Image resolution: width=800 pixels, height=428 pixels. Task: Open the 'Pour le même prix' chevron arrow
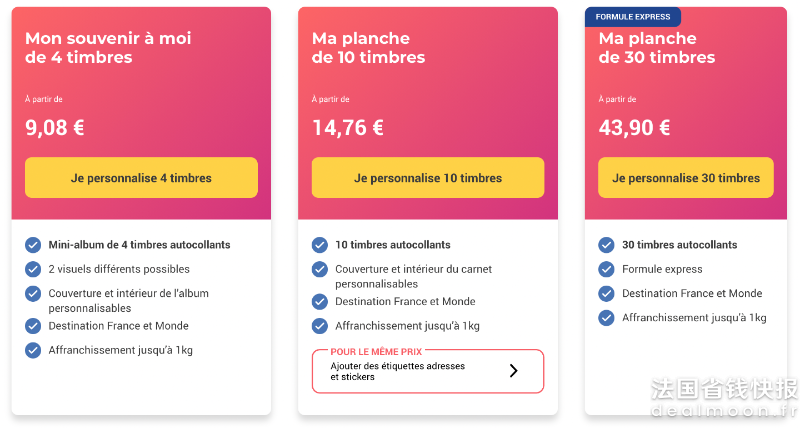click(x=514, y=371)
